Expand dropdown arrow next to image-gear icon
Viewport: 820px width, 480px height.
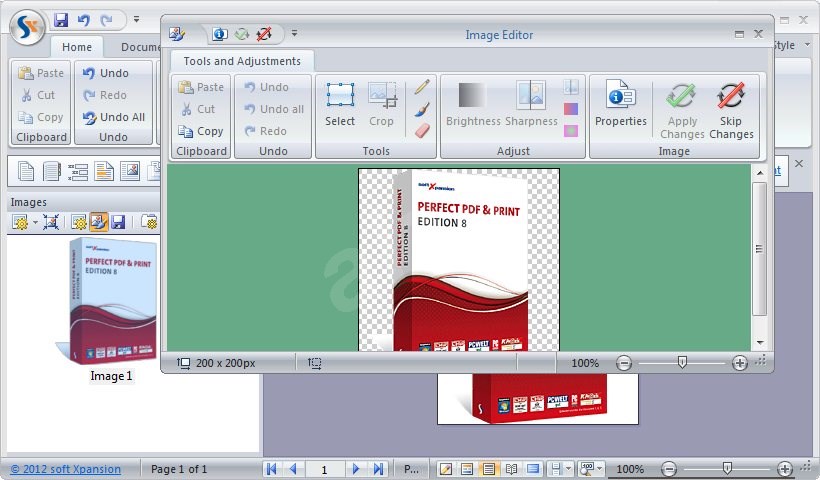tap(35, 223)
